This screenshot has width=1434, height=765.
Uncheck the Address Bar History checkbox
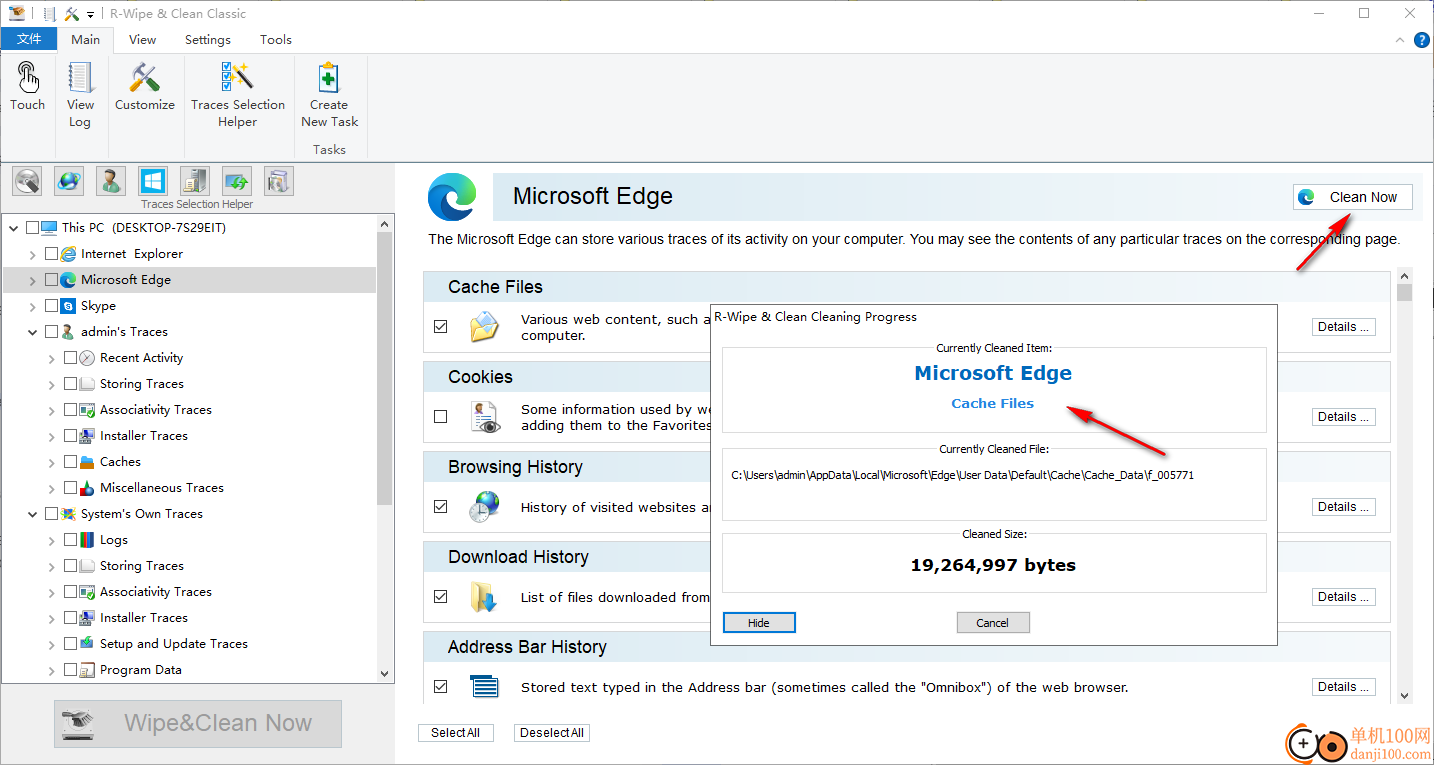coord(440,686)
